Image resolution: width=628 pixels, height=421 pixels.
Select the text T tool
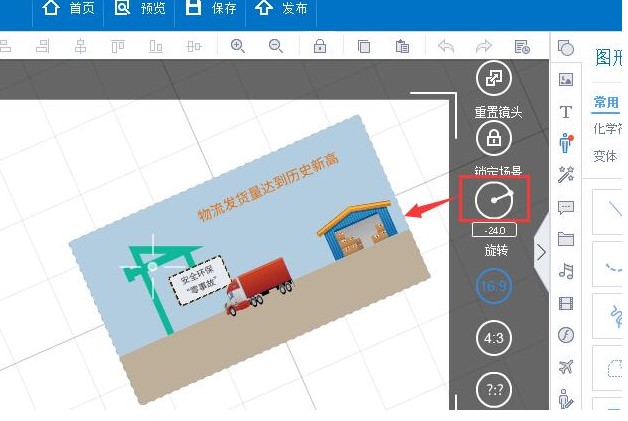[x=566, y=112]
